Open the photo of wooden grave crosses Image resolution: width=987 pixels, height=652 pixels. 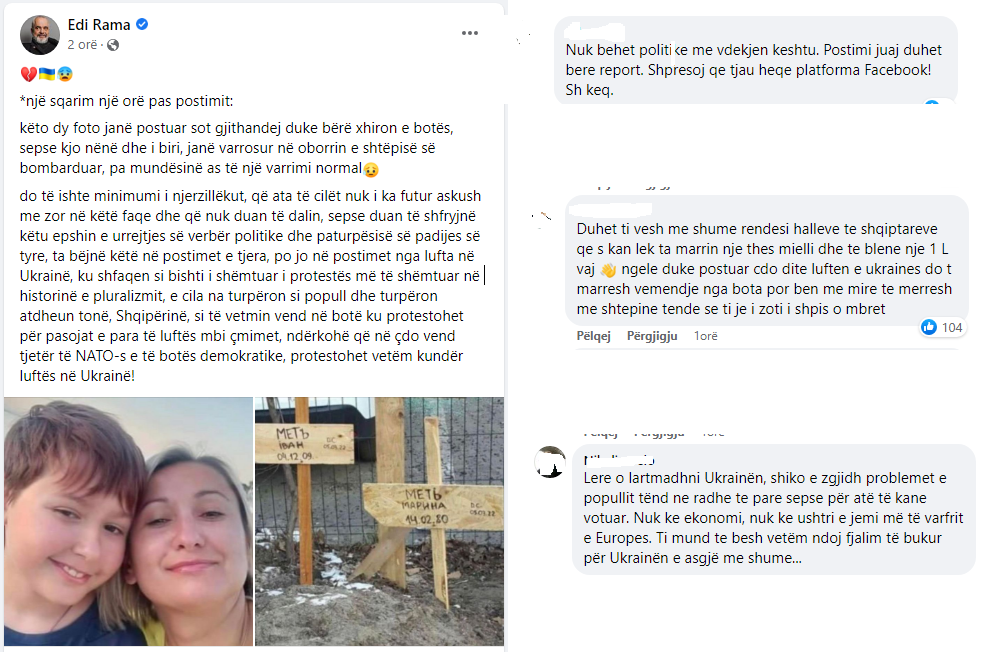pos(379,521)
